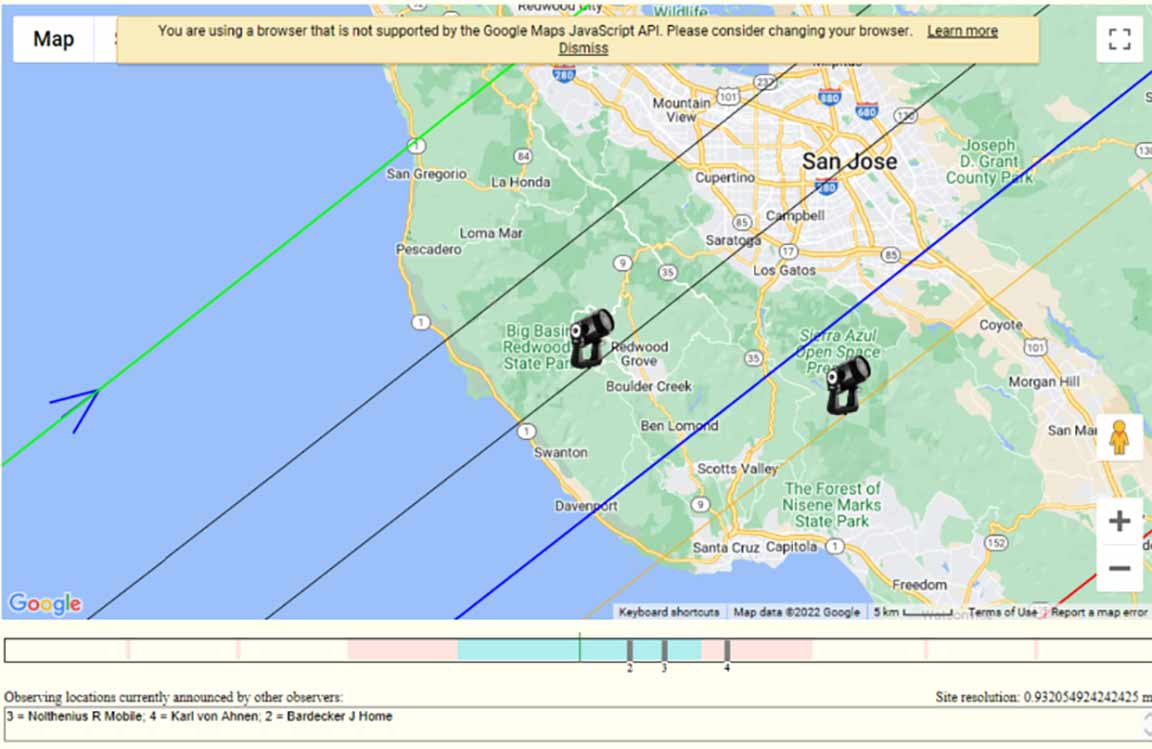Viewport: 1152px width, 749px height.
Task: Click the telescope marker near Big Basin Redwoods
Action: click(591, 338)
